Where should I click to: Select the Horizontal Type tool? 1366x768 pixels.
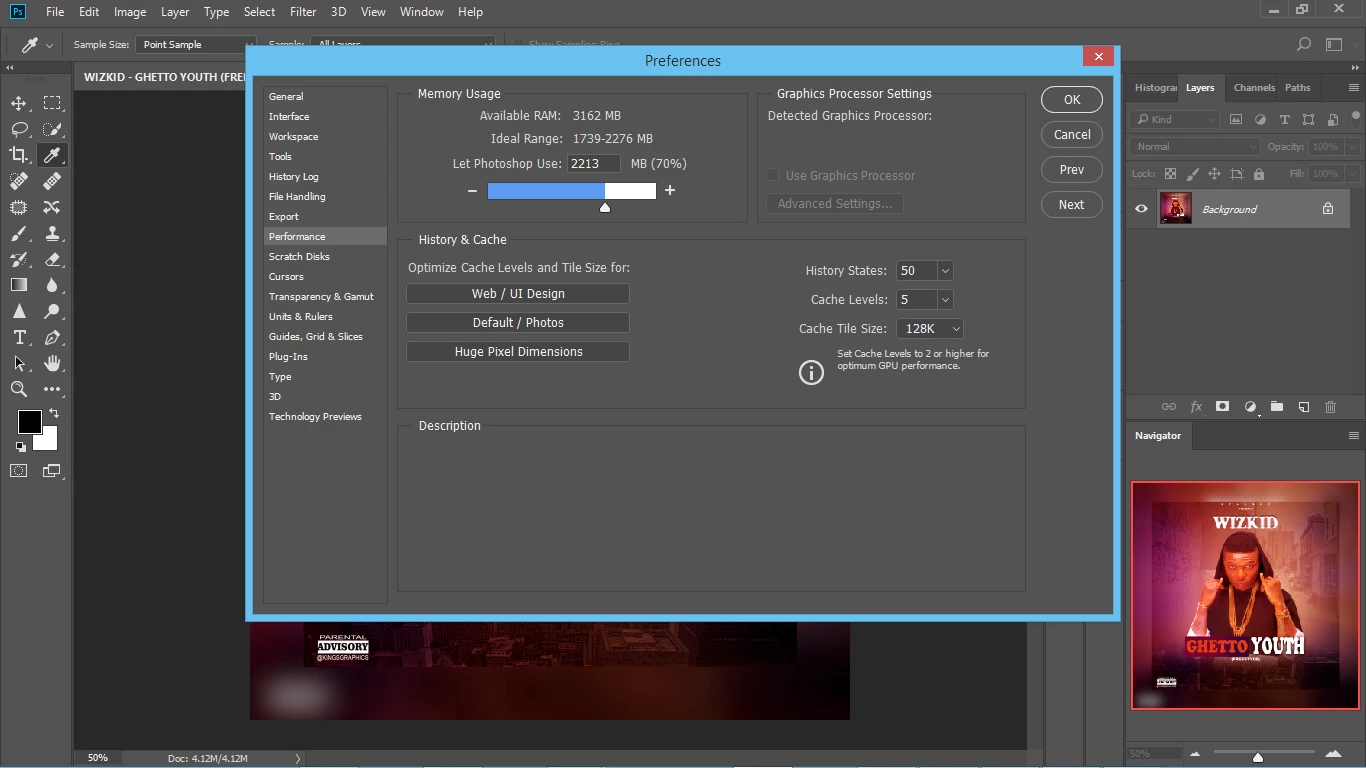tap(19, 337)
